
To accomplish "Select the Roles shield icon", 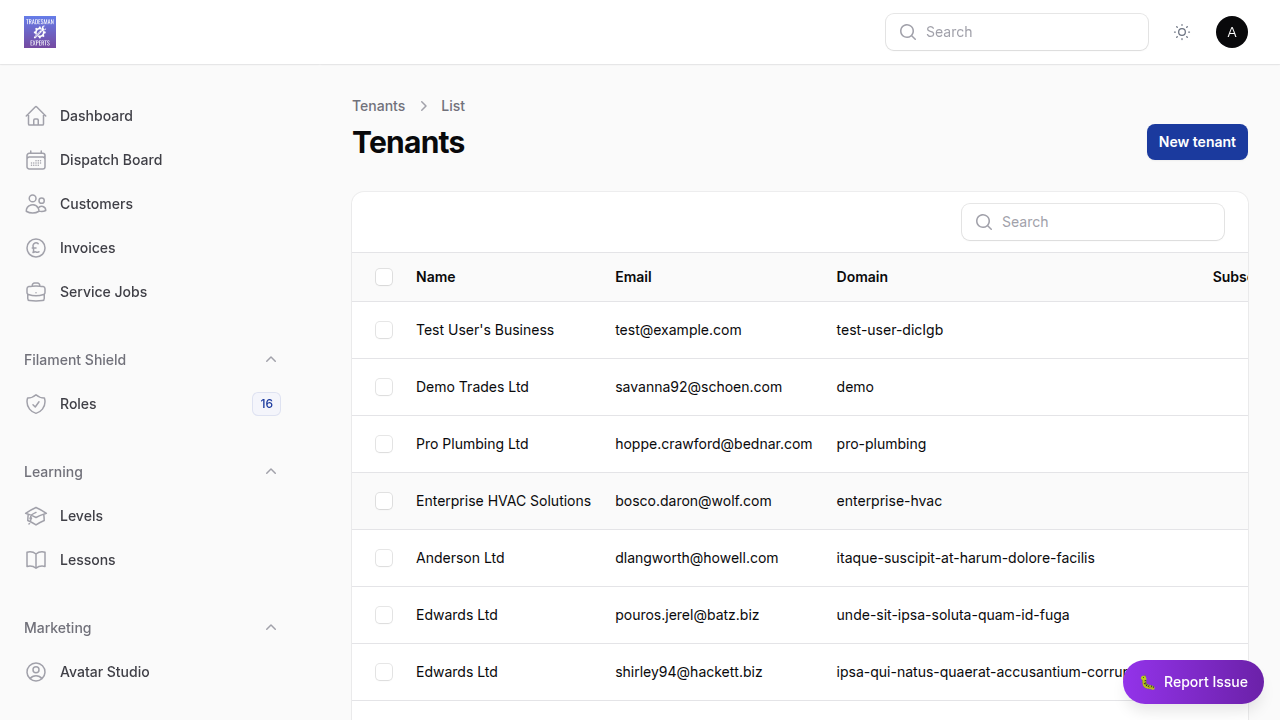I will 36,403.
